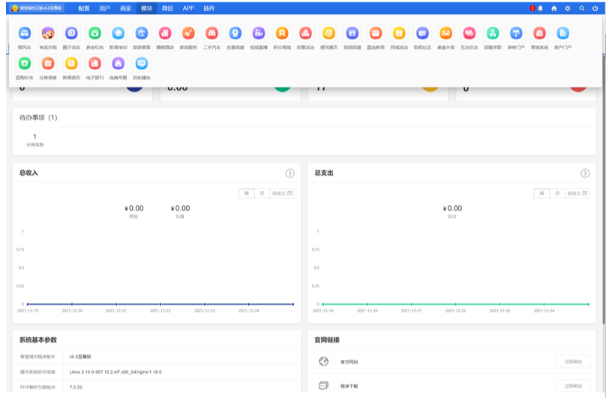The width and height of the screenshot is (609, 405).
Task: Click the search icon in top bar
Action: 582,7
